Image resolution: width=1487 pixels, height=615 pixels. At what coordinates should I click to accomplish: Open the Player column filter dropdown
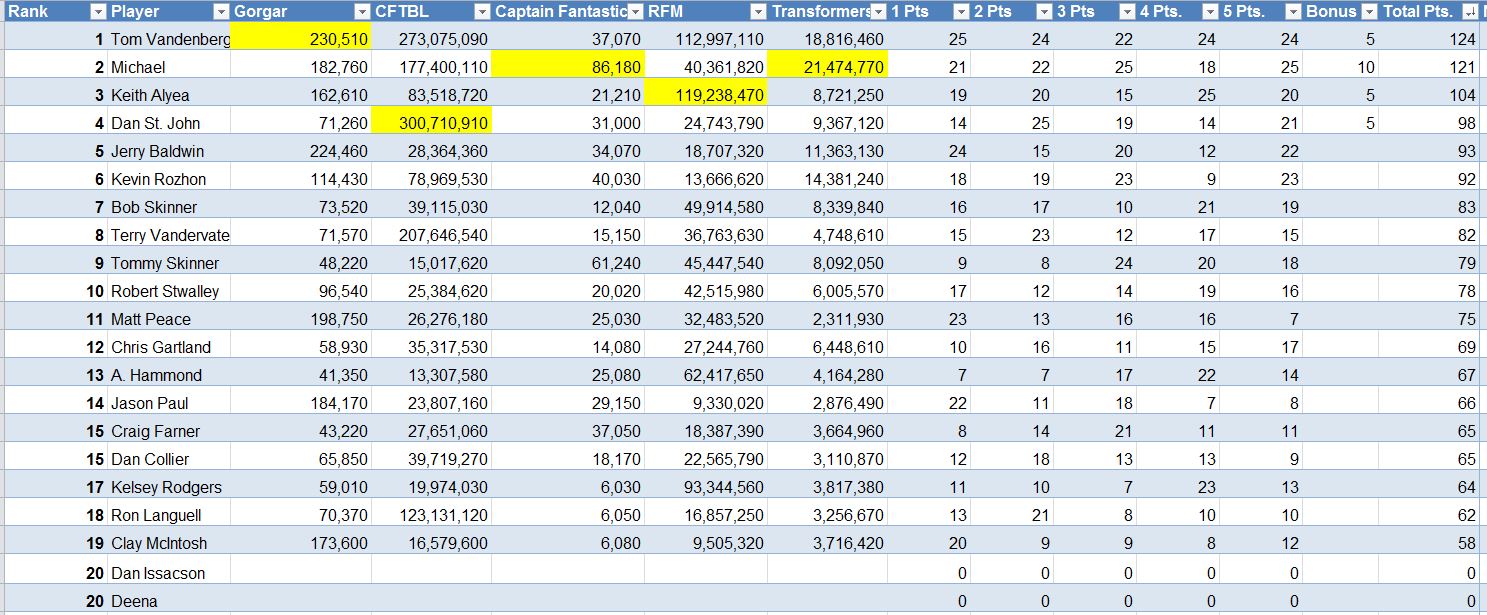(221, 12)
